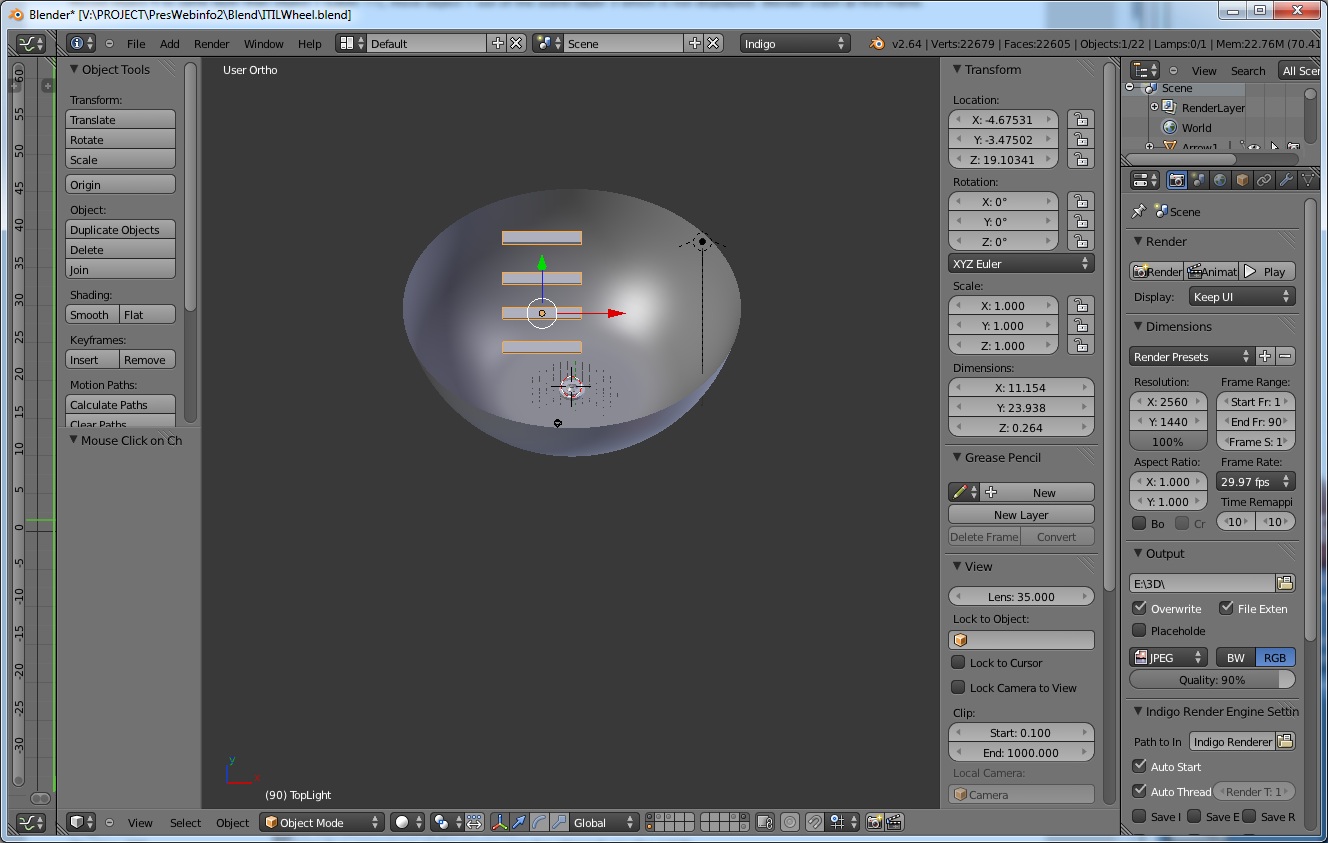This screenshot has width=1328, height=843.
Task: Disable the Overwrite checkbox
Action: pyautogui.click(x=1140, y=608)
